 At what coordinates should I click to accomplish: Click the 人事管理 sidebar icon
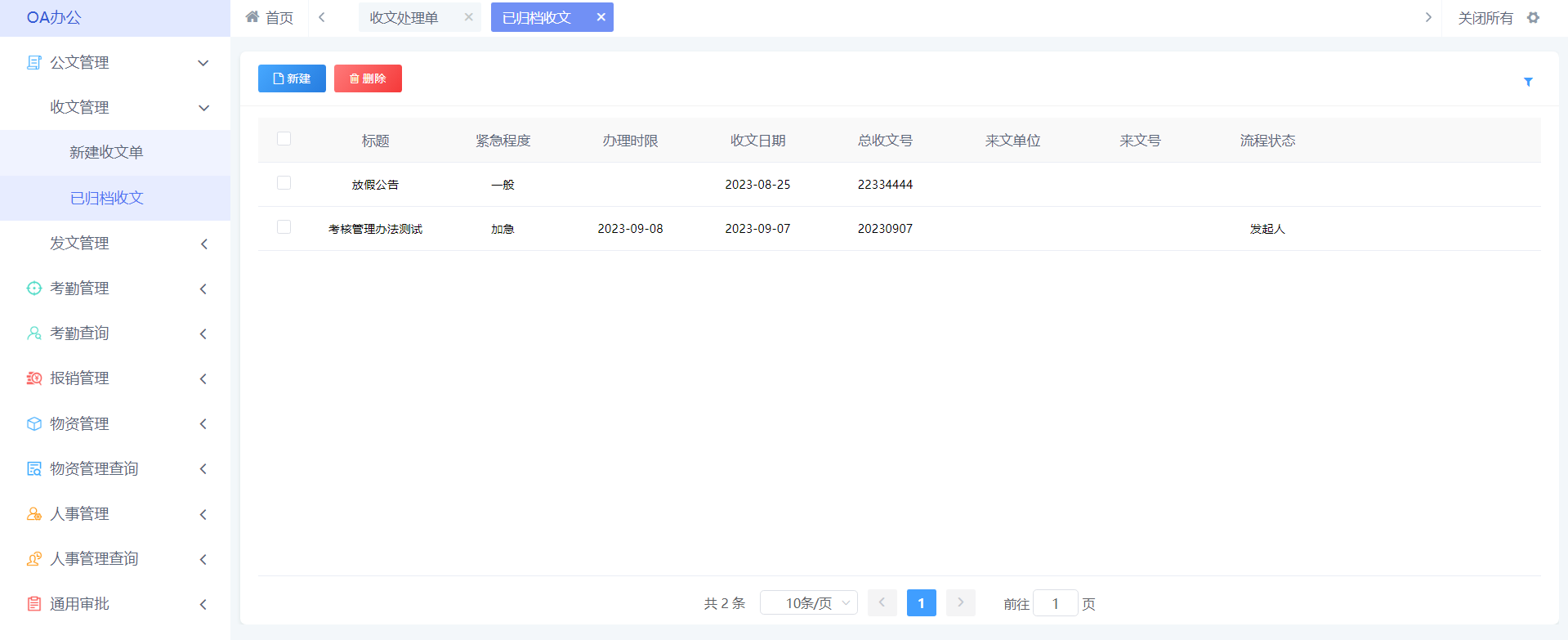[x=34, y=514]
